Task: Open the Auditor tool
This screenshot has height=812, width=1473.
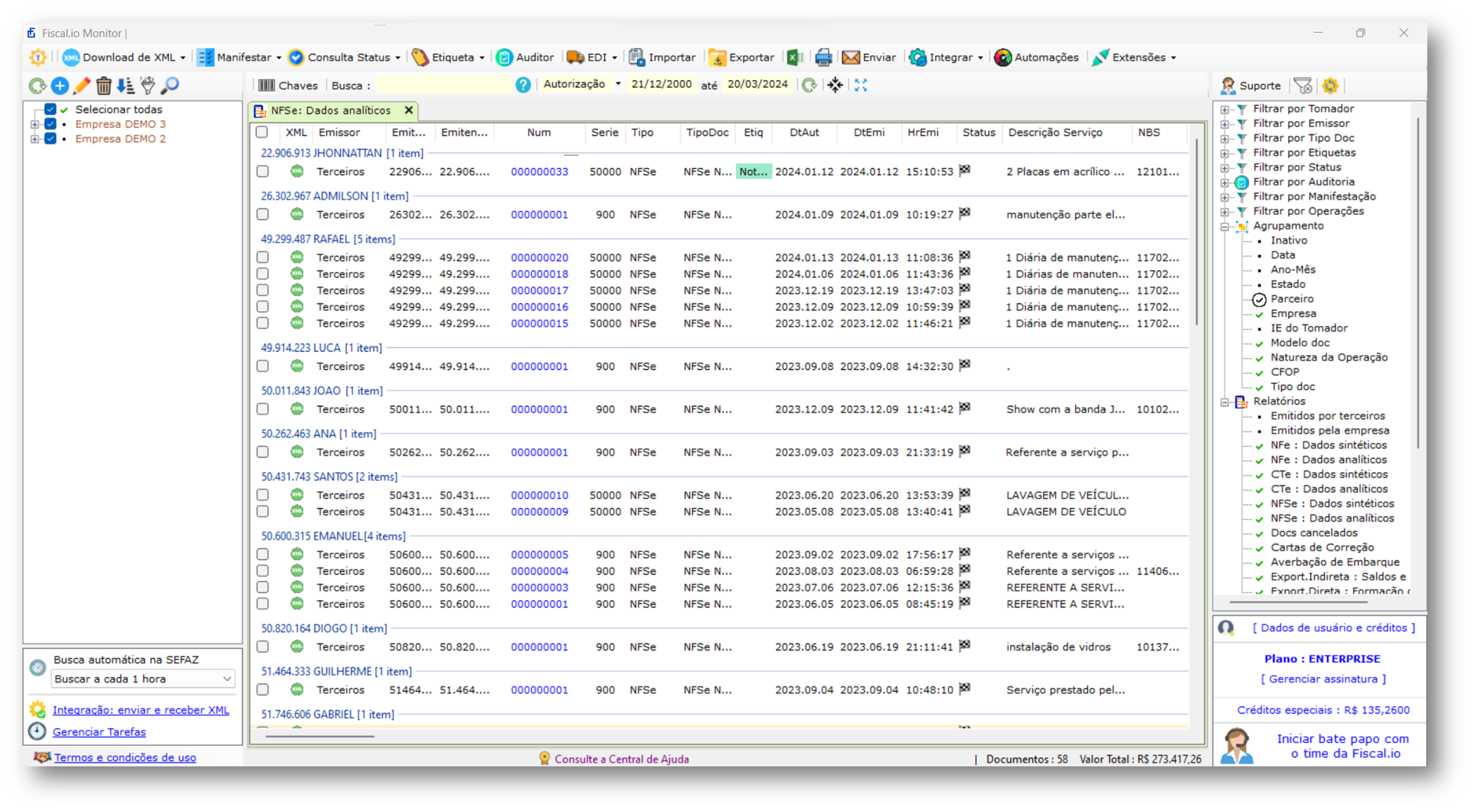Action: [525, 58]
